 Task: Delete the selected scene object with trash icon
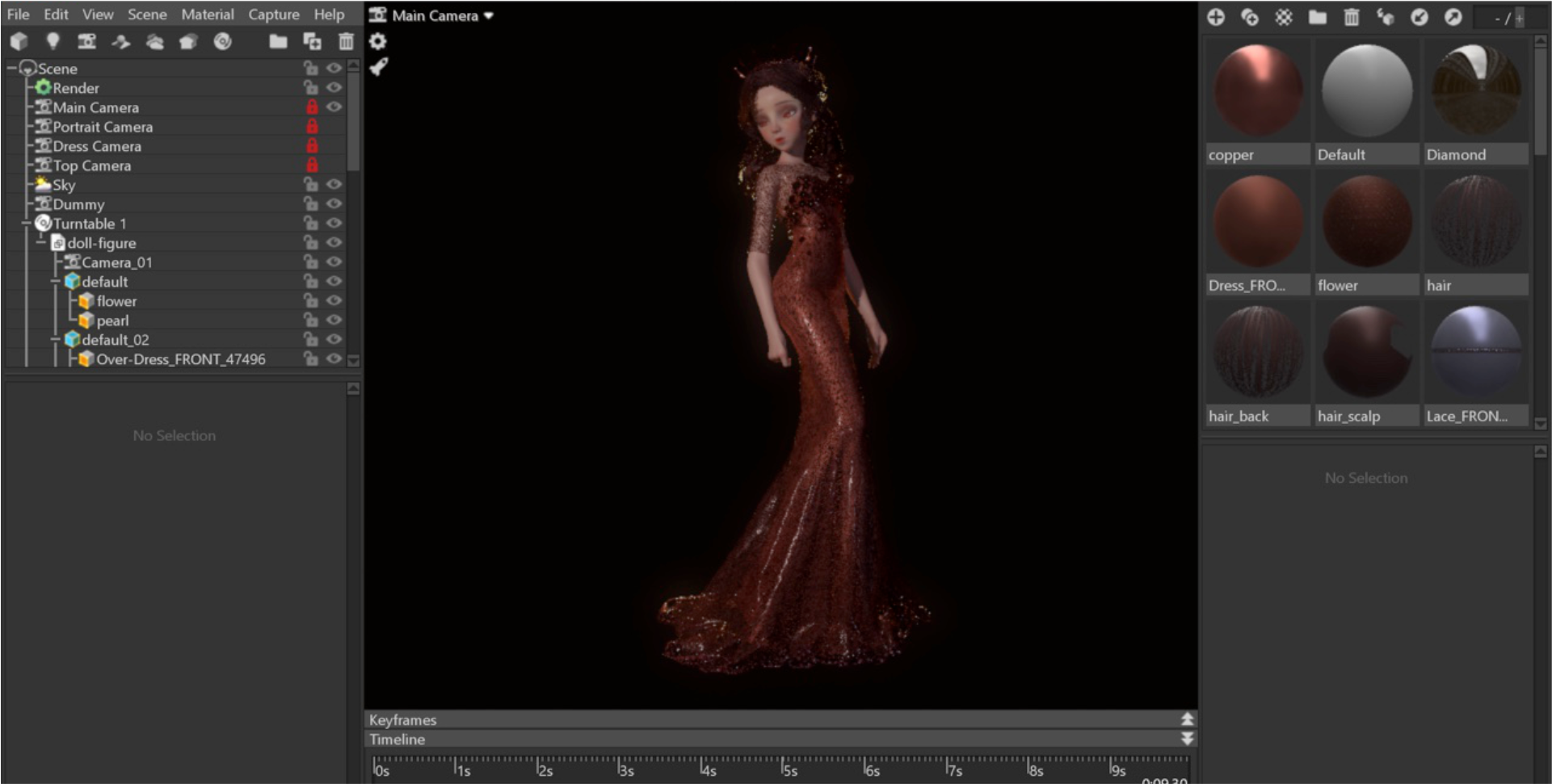[x=346, y=41]
